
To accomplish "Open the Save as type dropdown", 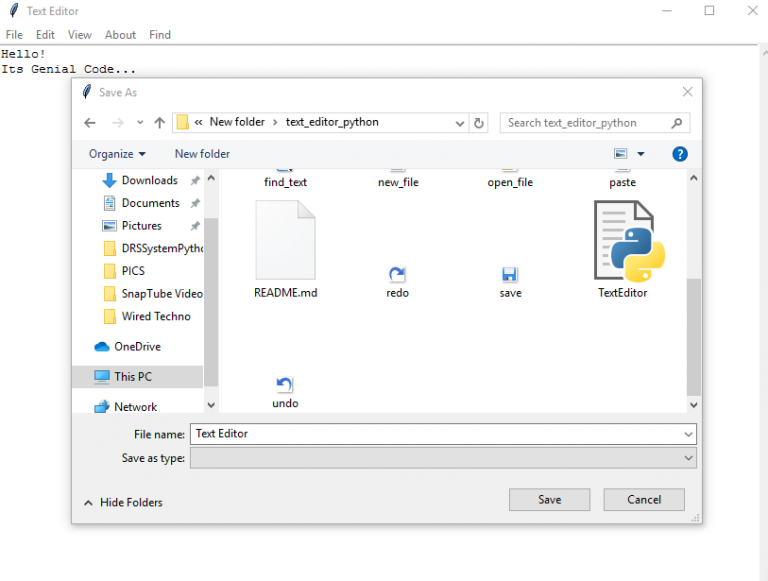I will (442, 458).
